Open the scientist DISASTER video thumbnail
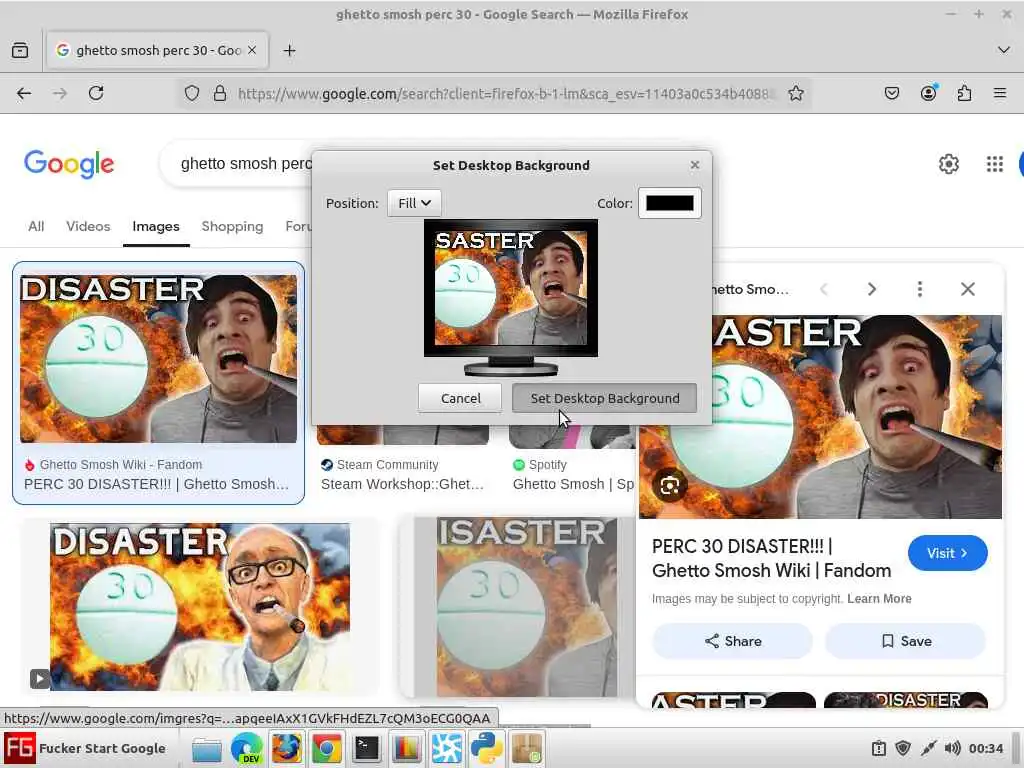This screenshot has width=1024, height=768. [x=200, y=607]
